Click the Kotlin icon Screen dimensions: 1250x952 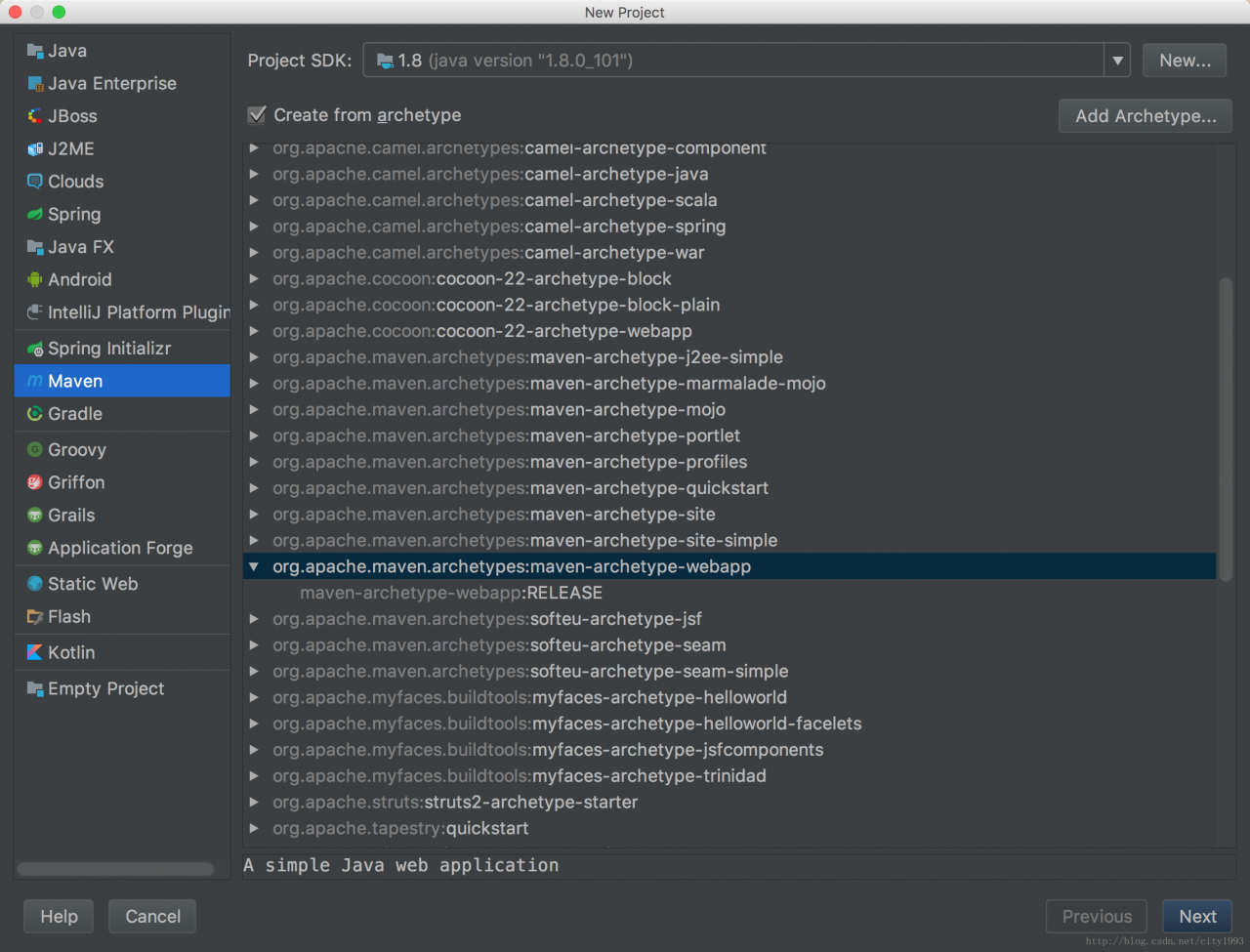pyautogui.click(x=35, y=652)
